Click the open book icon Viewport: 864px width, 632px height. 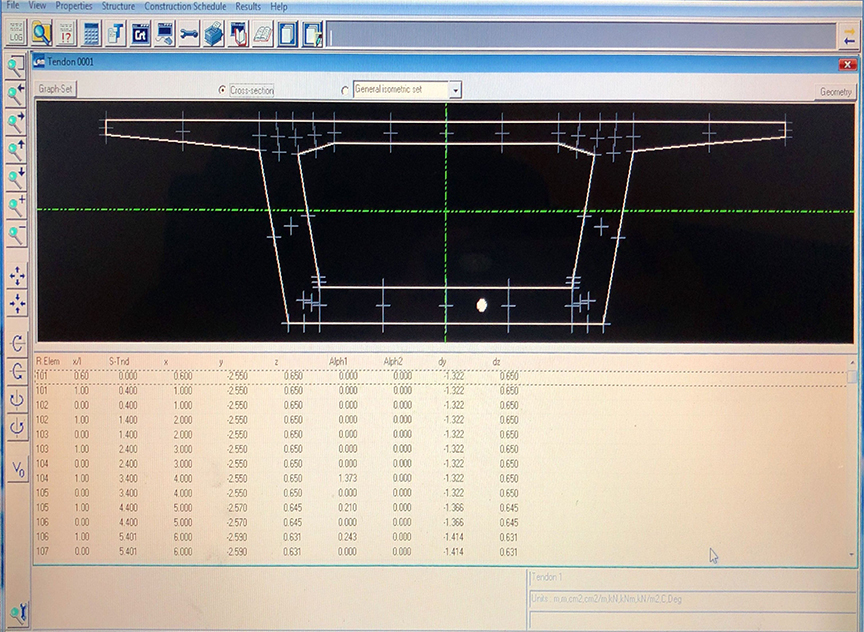(x=262, y=33)
